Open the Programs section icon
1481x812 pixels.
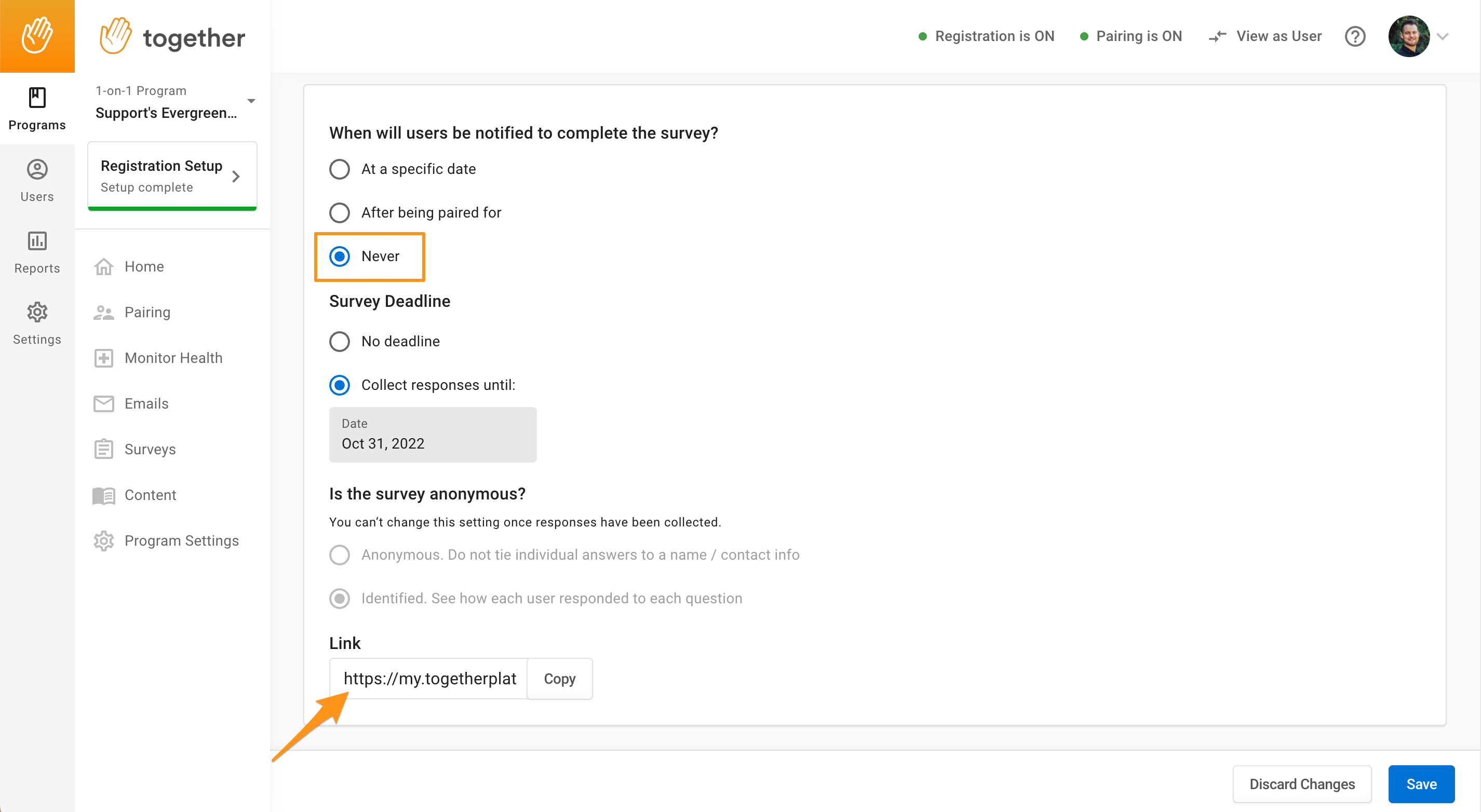tap(37, 97)
